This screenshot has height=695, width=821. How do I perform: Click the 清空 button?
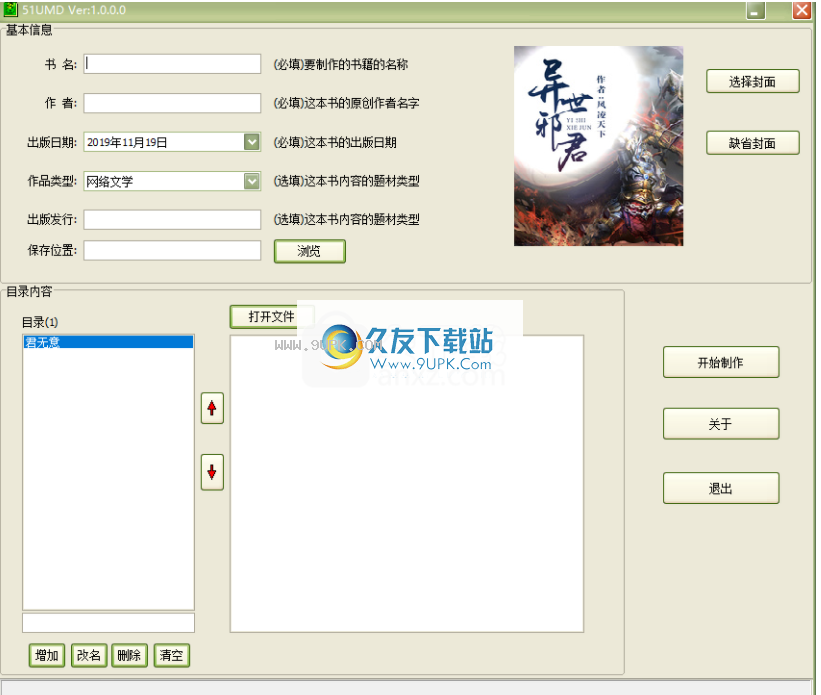click(x=172, y=655)
